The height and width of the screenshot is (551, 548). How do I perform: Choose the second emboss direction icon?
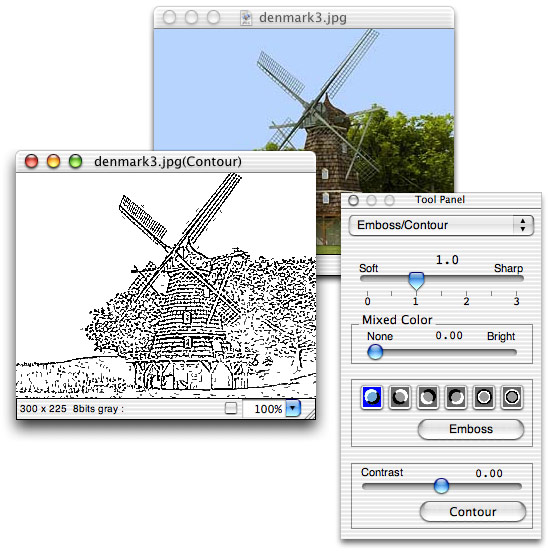[x=400, y=397]
